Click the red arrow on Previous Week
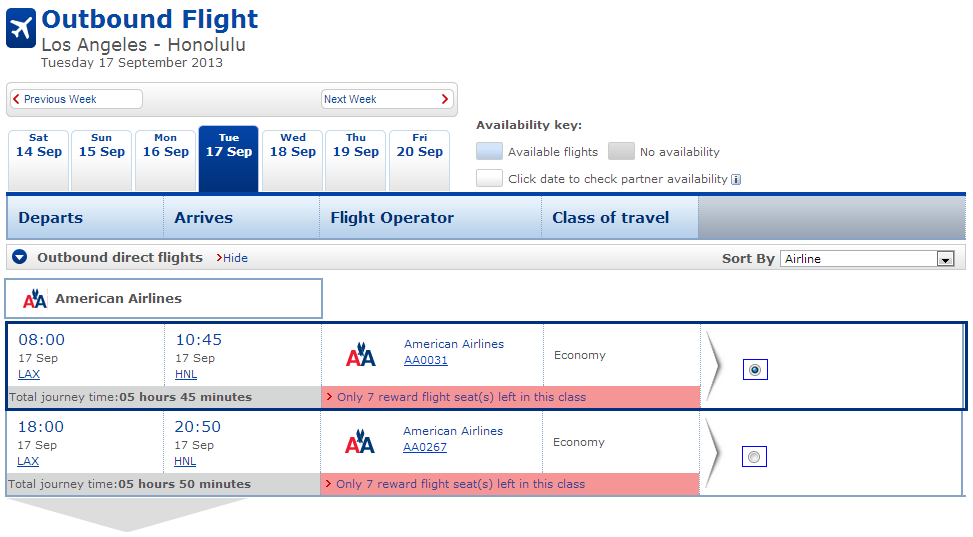Screen dimensions: 973x537 [17, 99]
